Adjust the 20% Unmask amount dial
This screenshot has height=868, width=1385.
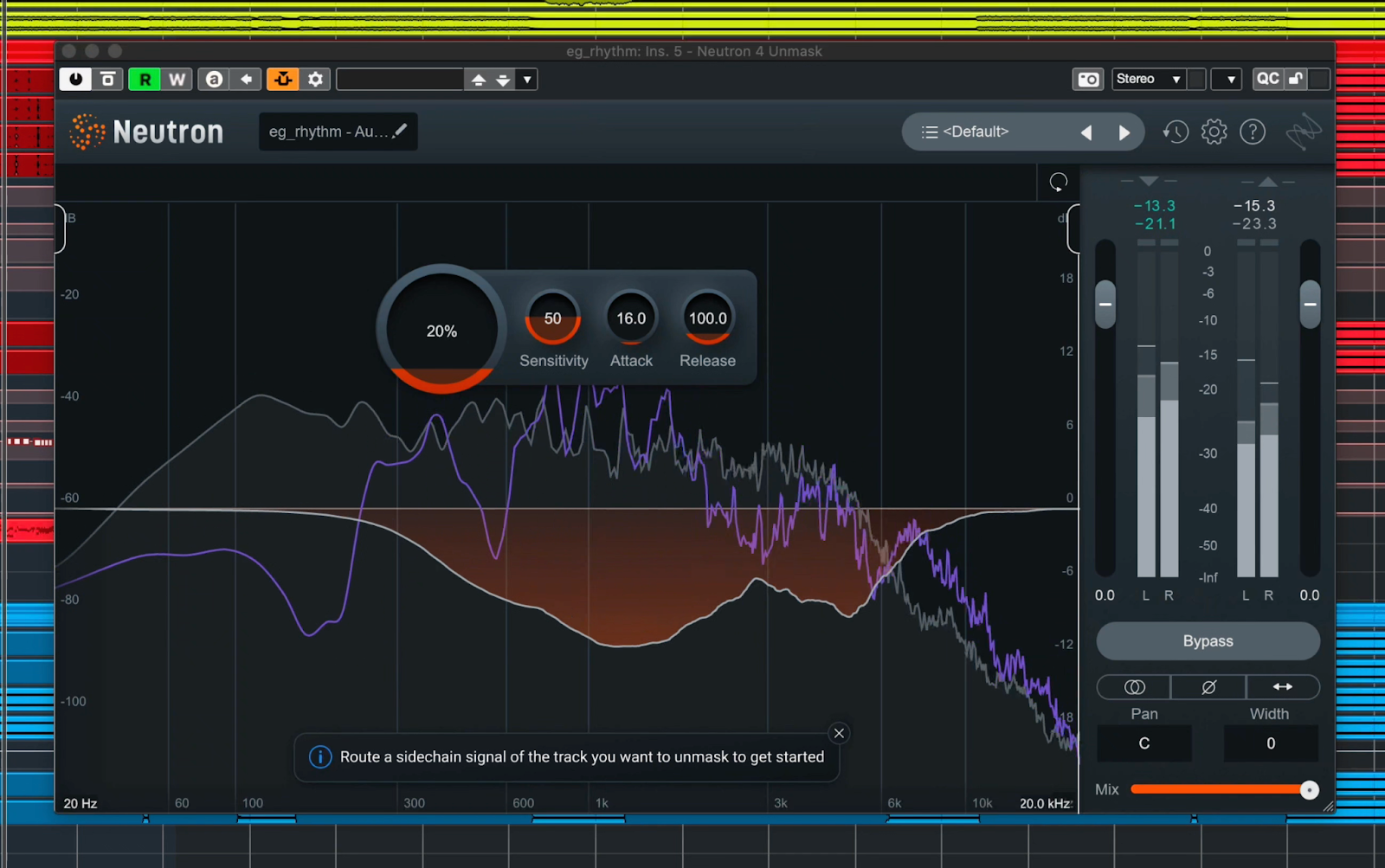coord(441,330)
